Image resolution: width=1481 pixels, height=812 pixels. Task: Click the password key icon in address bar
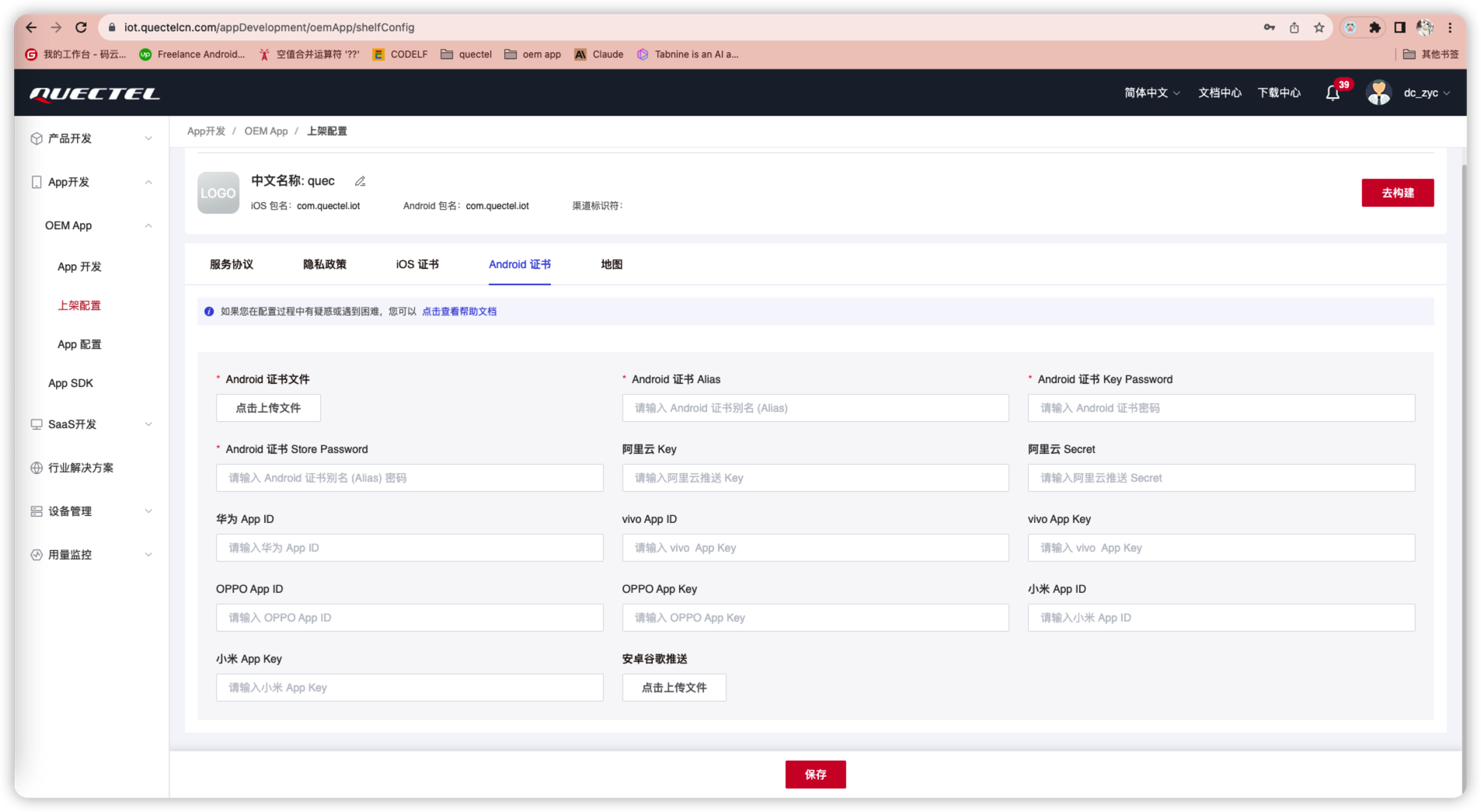click(x=1269, y=27)
